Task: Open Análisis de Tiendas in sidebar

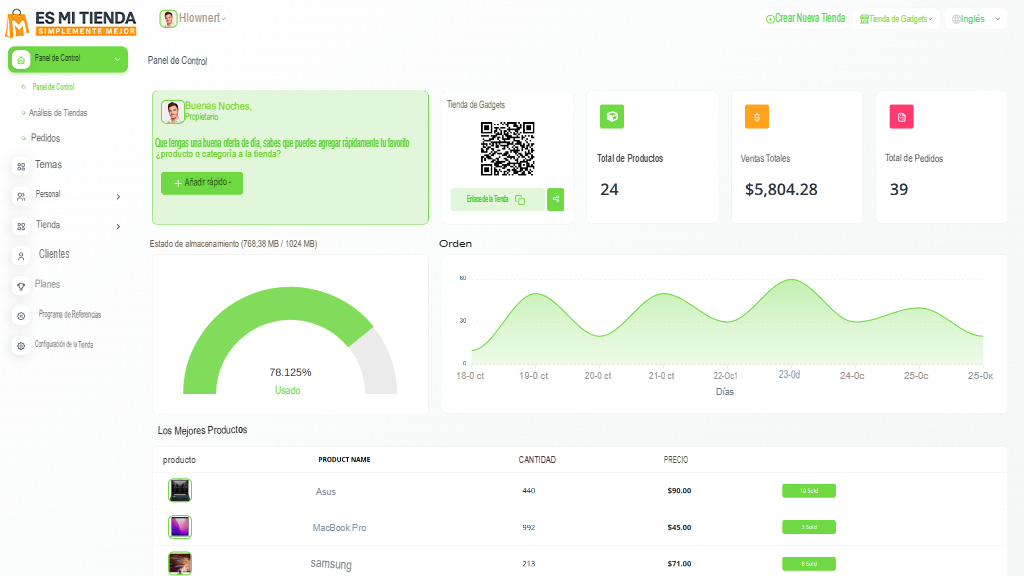Action: [x=58, y=113]
